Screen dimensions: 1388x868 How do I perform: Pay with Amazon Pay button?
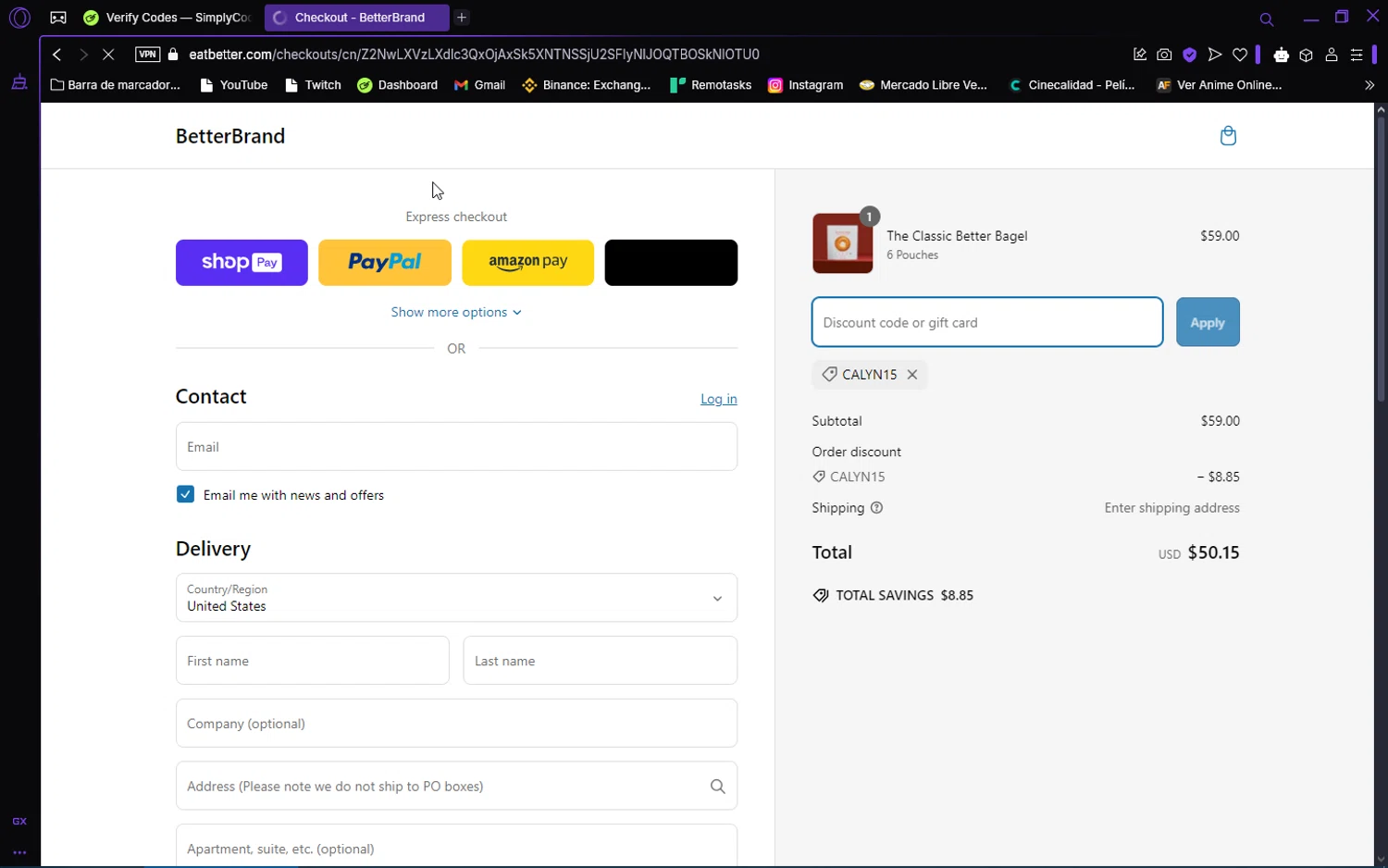coord(527,263)
